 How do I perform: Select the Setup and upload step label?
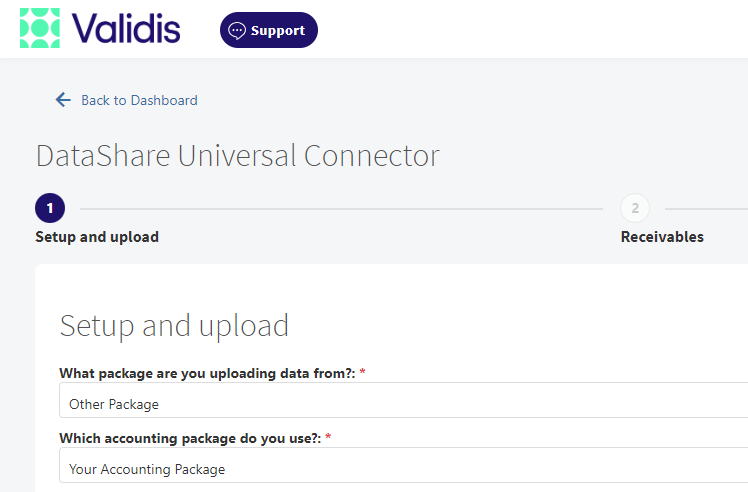(97, 237)
